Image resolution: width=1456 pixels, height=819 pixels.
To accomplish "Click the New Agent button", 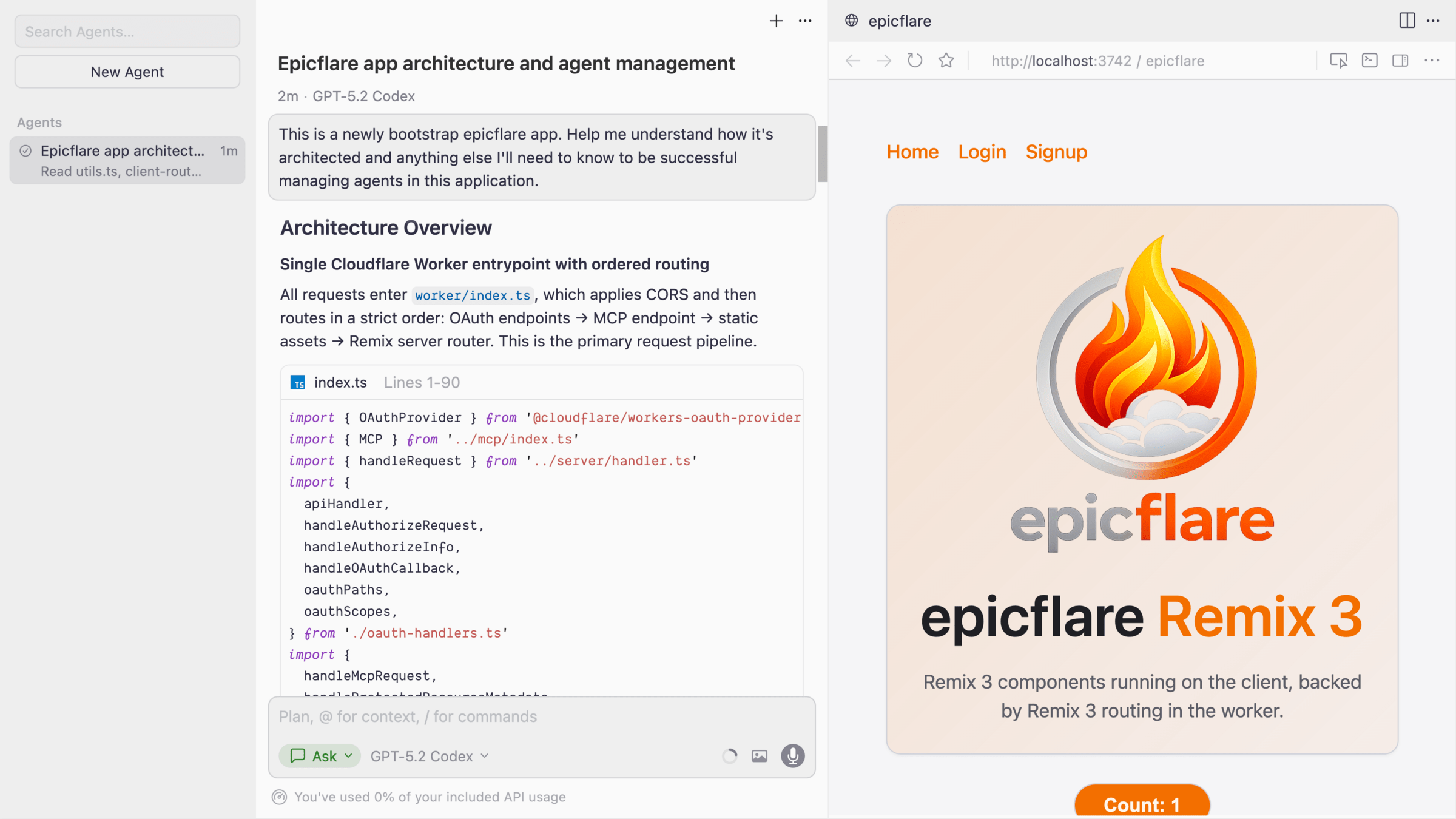I will [127, 72].
